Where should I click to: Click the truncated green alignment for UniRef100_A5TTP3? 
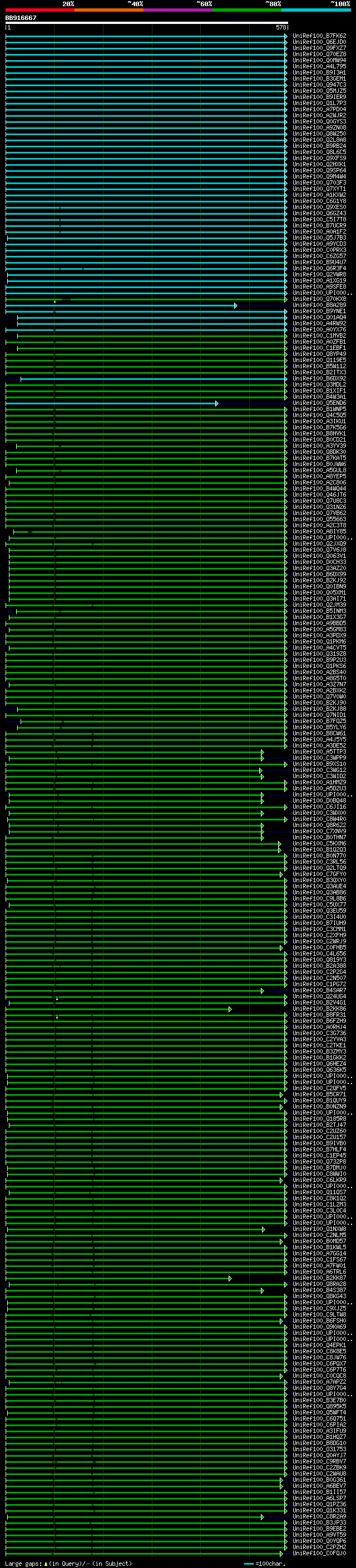pos(135,753)
